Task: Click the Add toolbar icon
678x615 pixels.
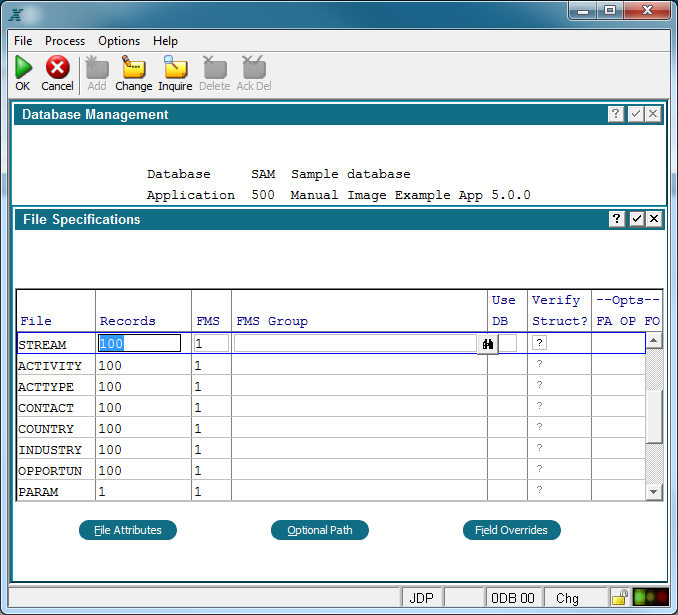Action: click(x=97, y=67)
